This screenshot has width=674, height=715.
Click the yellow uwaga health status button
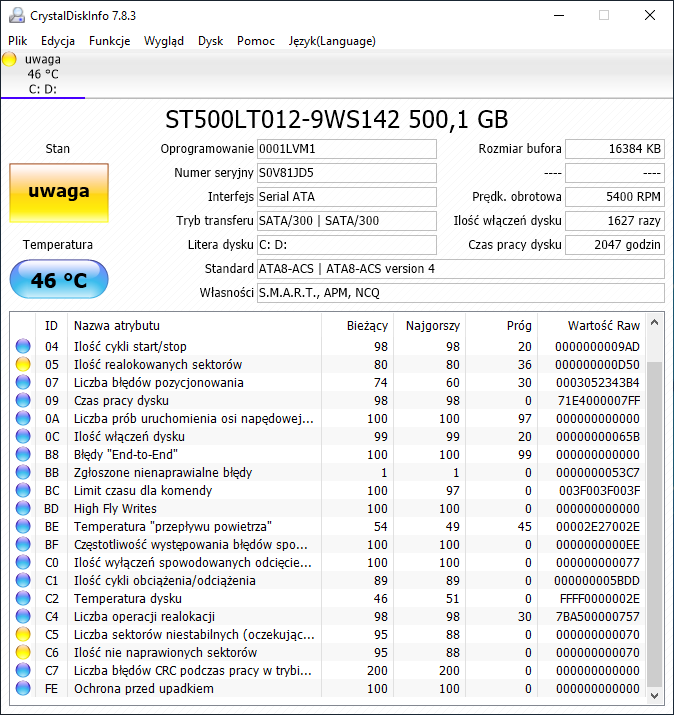pos(59,193)
